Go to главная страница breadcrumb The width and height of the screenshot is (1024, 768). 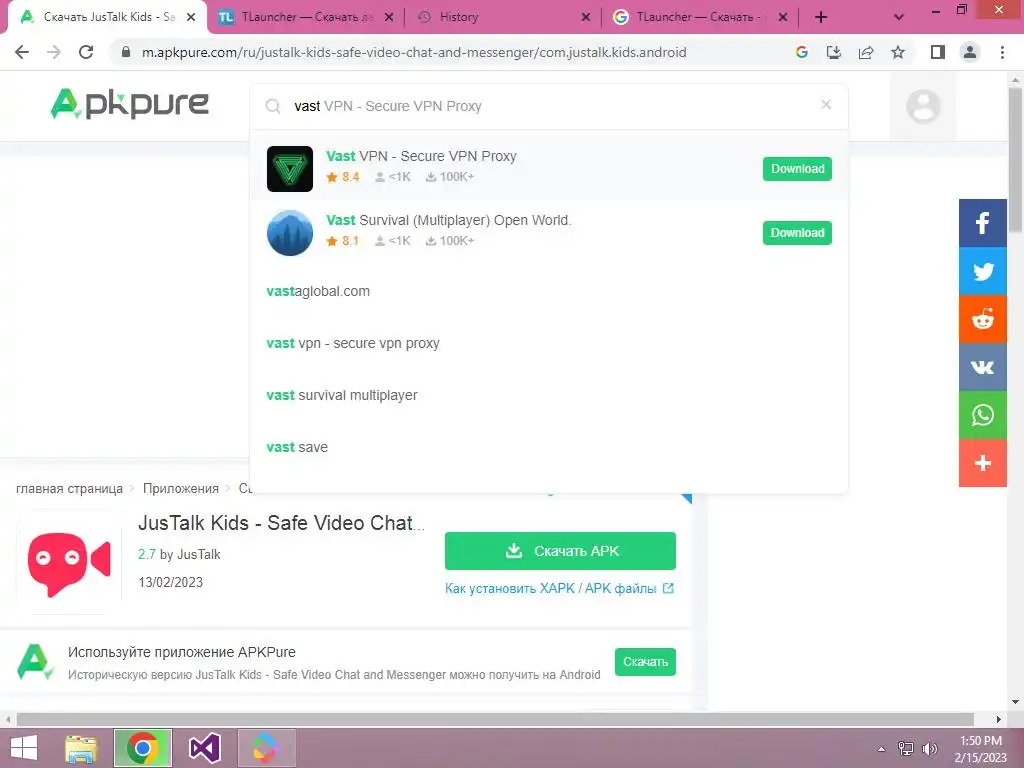click(x=69, y=488)
